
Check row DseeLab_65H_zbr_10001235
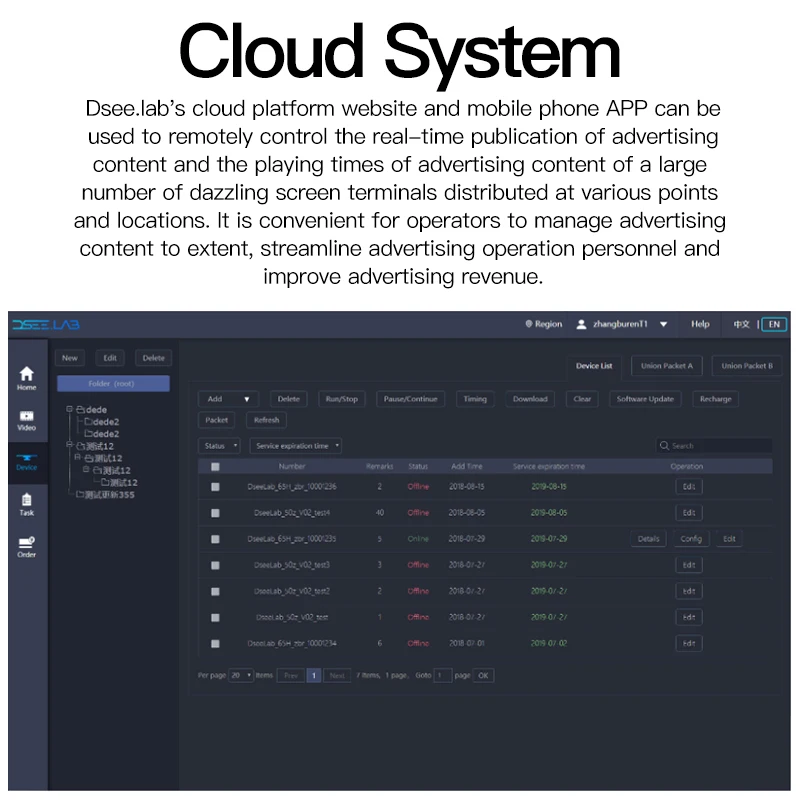click(x=215, y=539)
